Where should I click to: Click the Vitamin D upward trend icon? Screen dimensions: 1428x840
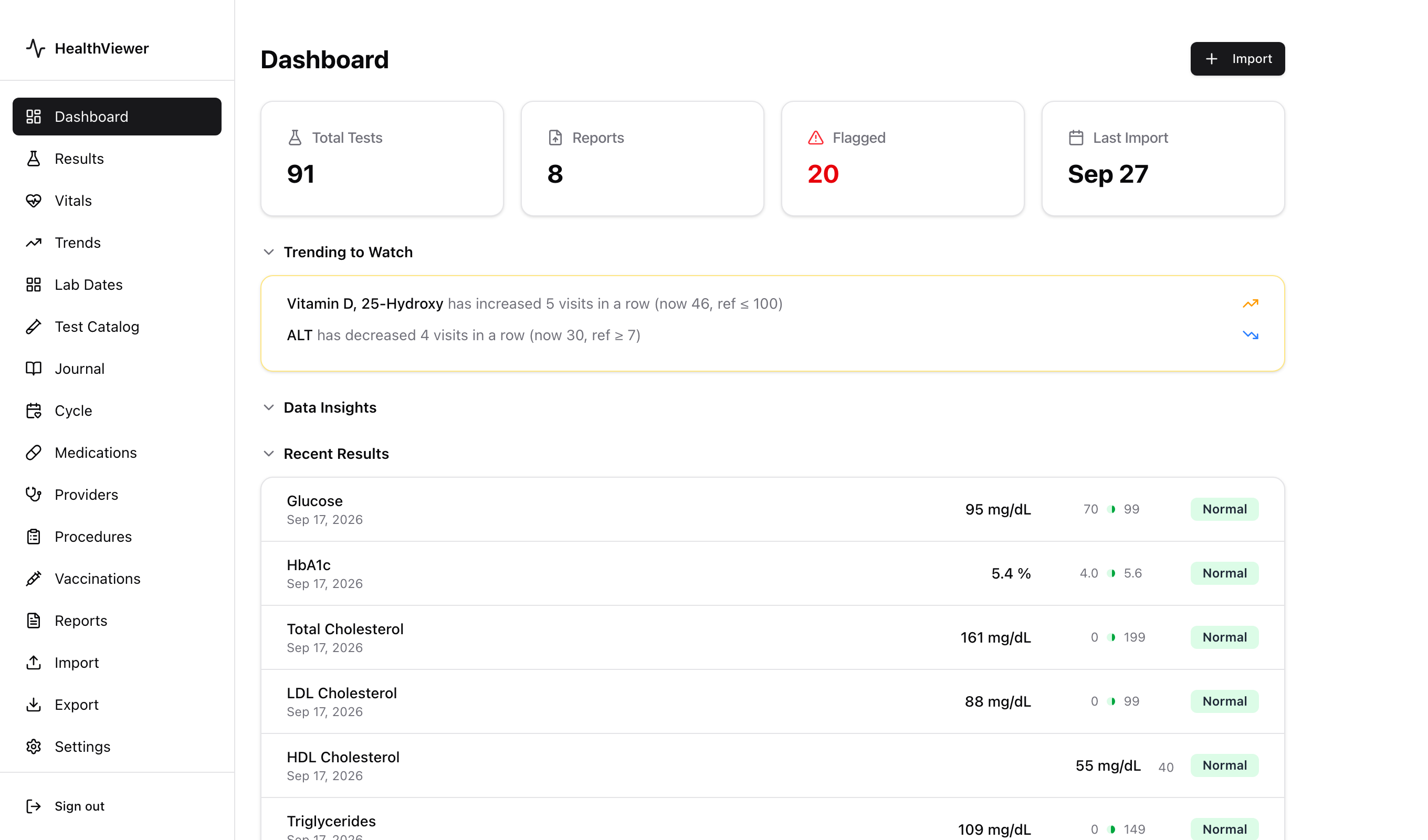click(1251, 304)
